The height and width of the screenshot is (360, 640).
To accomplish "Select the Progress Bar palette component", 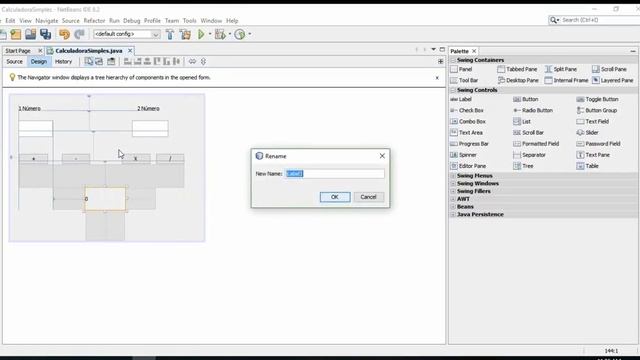I will point(470,144).
